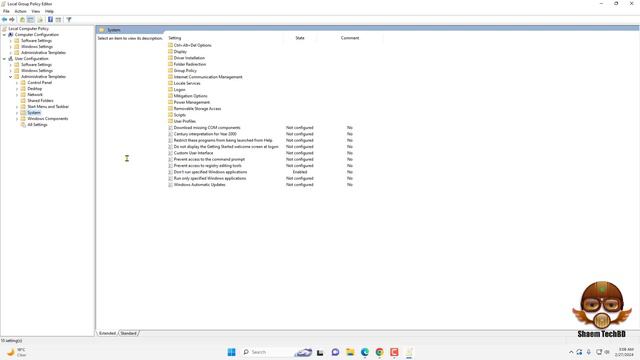Open Microsoft Edge from the taskbar

(364, 352)
